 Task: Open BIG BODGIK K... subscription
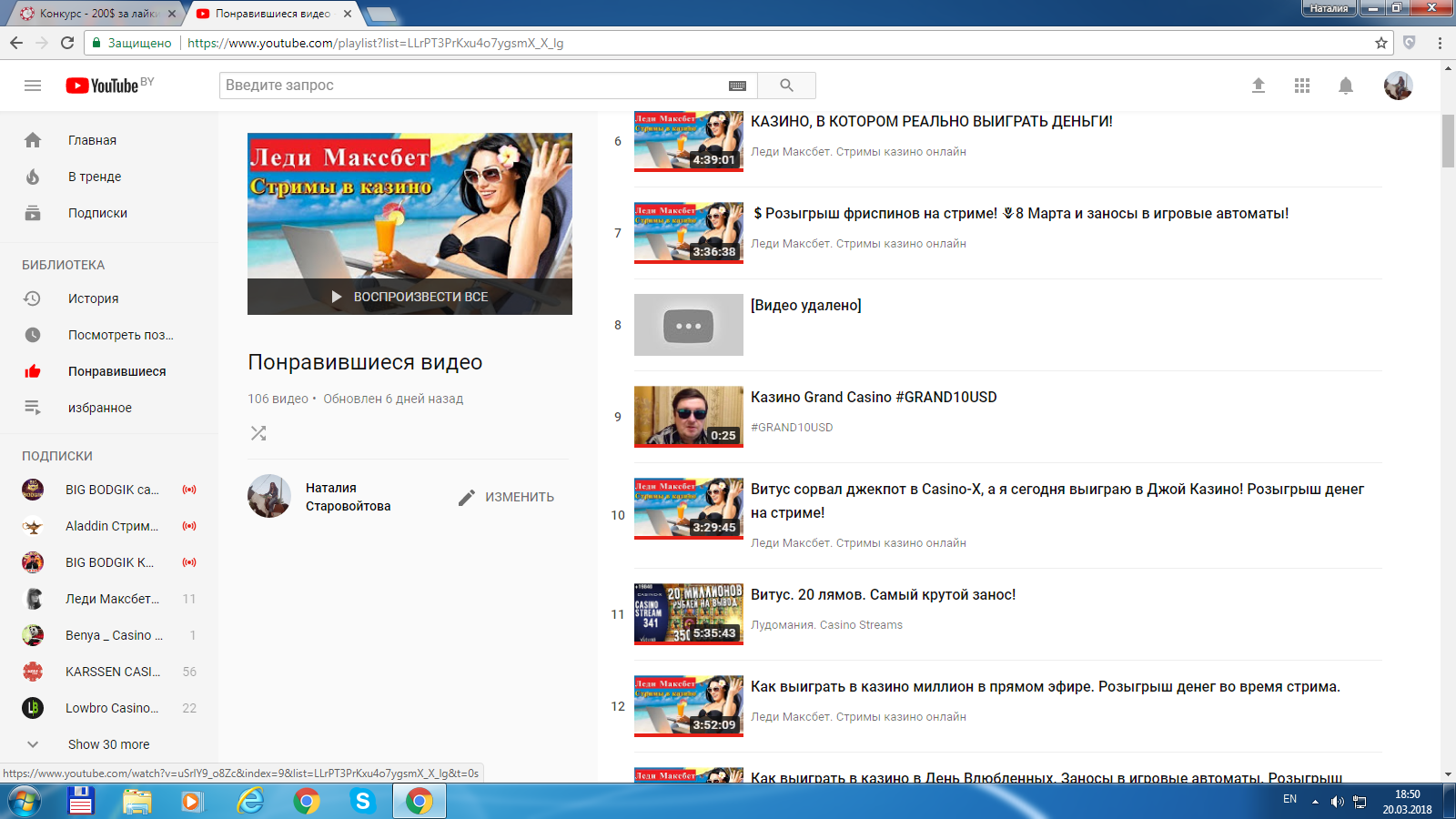(109, 562)
